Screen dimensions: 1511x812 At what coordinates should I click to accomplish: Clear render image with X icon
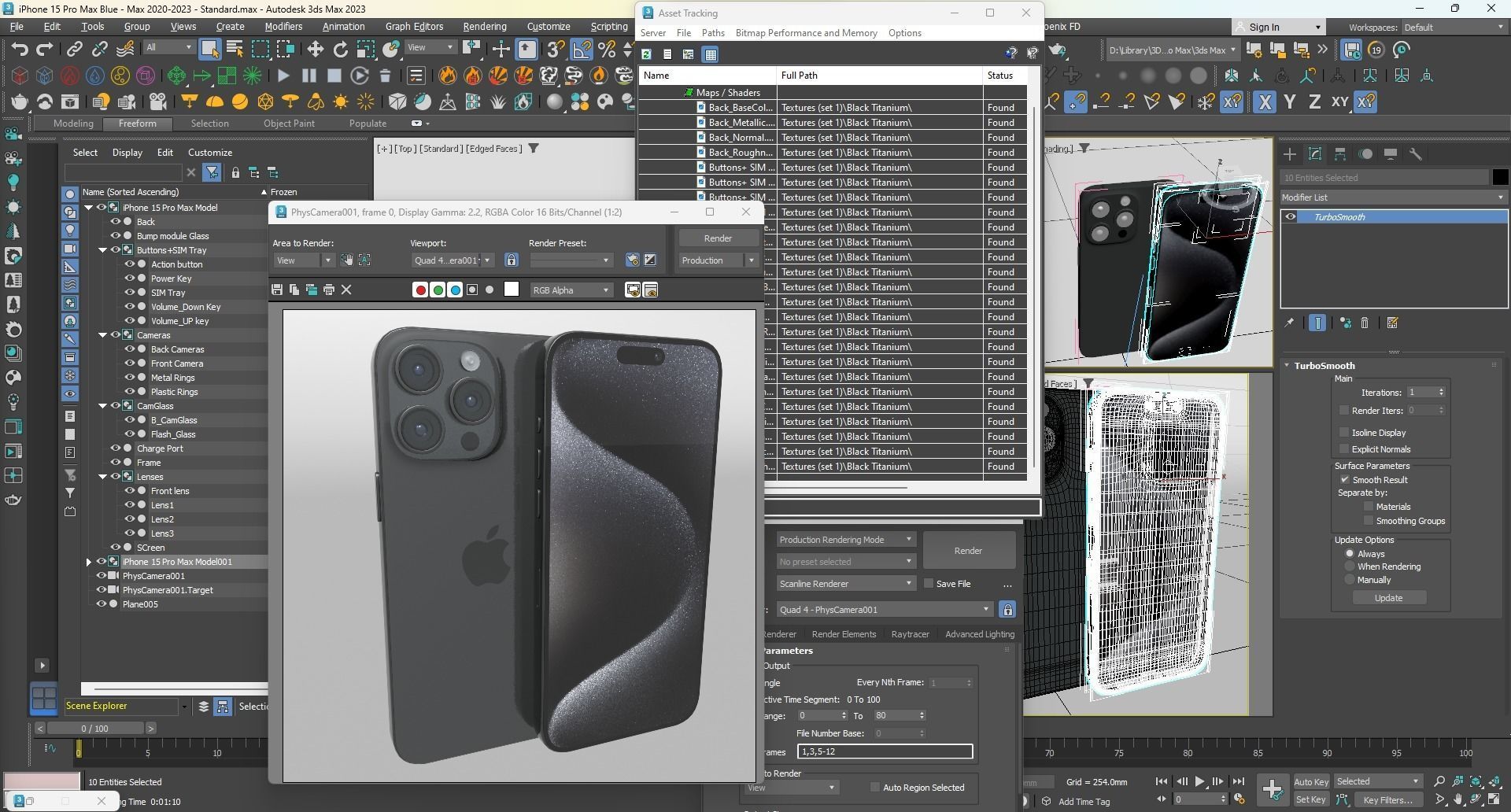[x=345, y=290]
